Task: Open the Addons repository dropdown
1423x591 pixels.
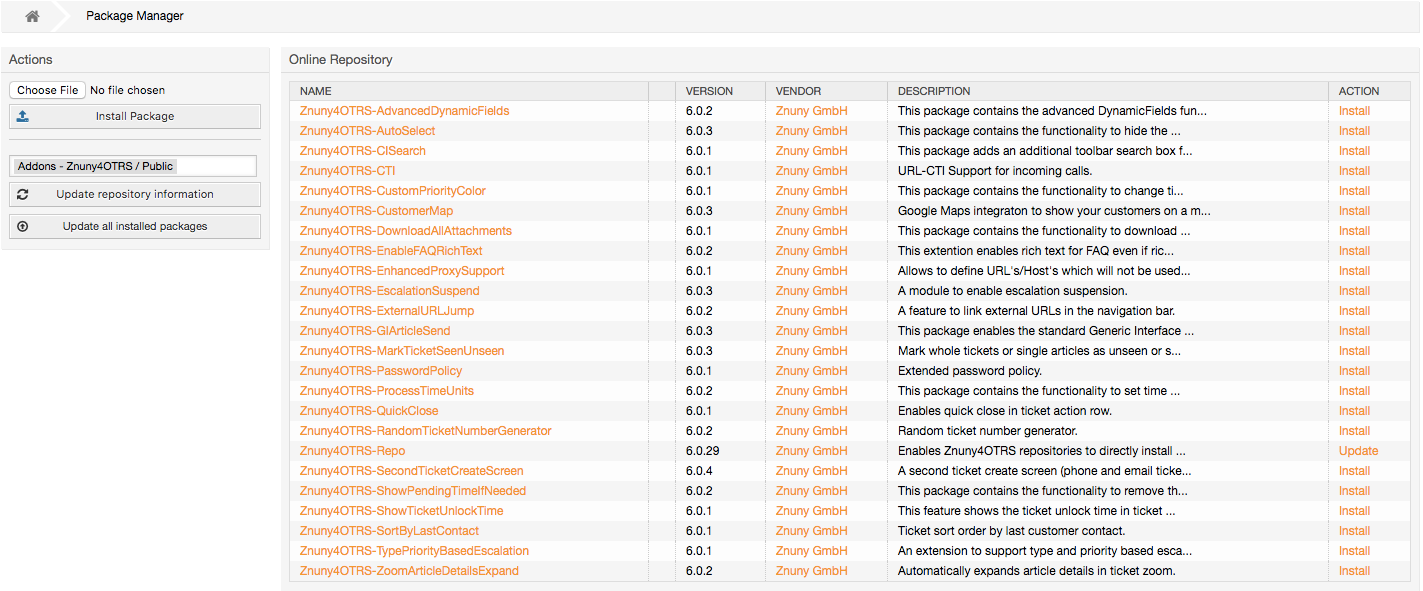Action: [x=133, y=166]
